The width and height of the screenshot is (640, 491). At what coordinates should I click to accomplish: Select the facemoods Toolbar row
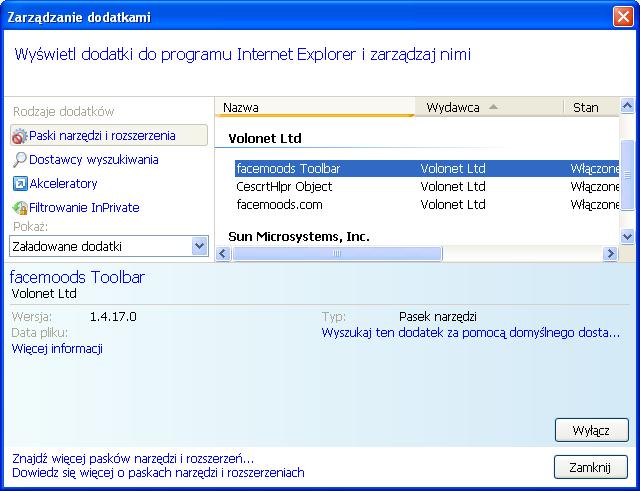coord(427,168)
